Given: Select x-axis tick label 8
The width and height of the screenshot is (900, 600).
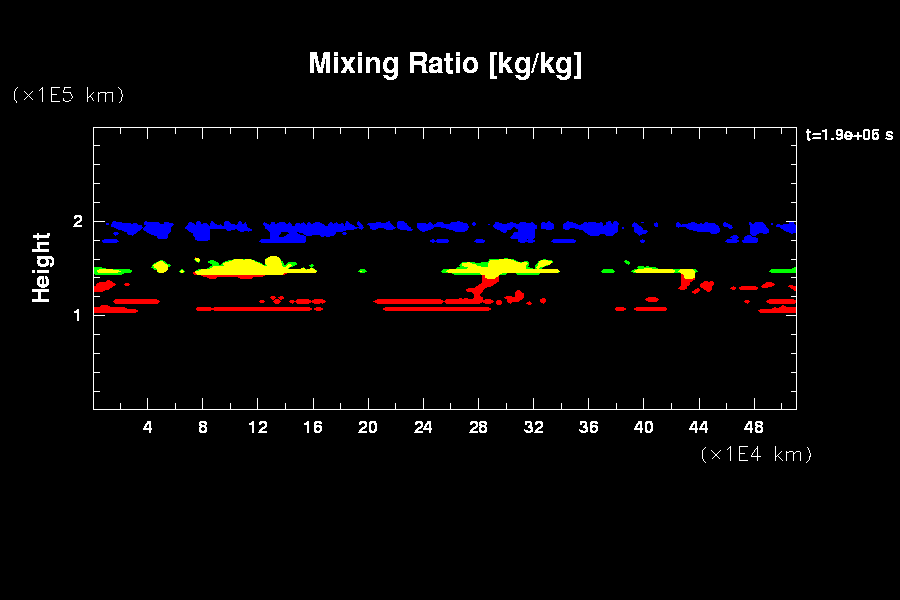Looking at the screenshot, I should tap(203, 428).
